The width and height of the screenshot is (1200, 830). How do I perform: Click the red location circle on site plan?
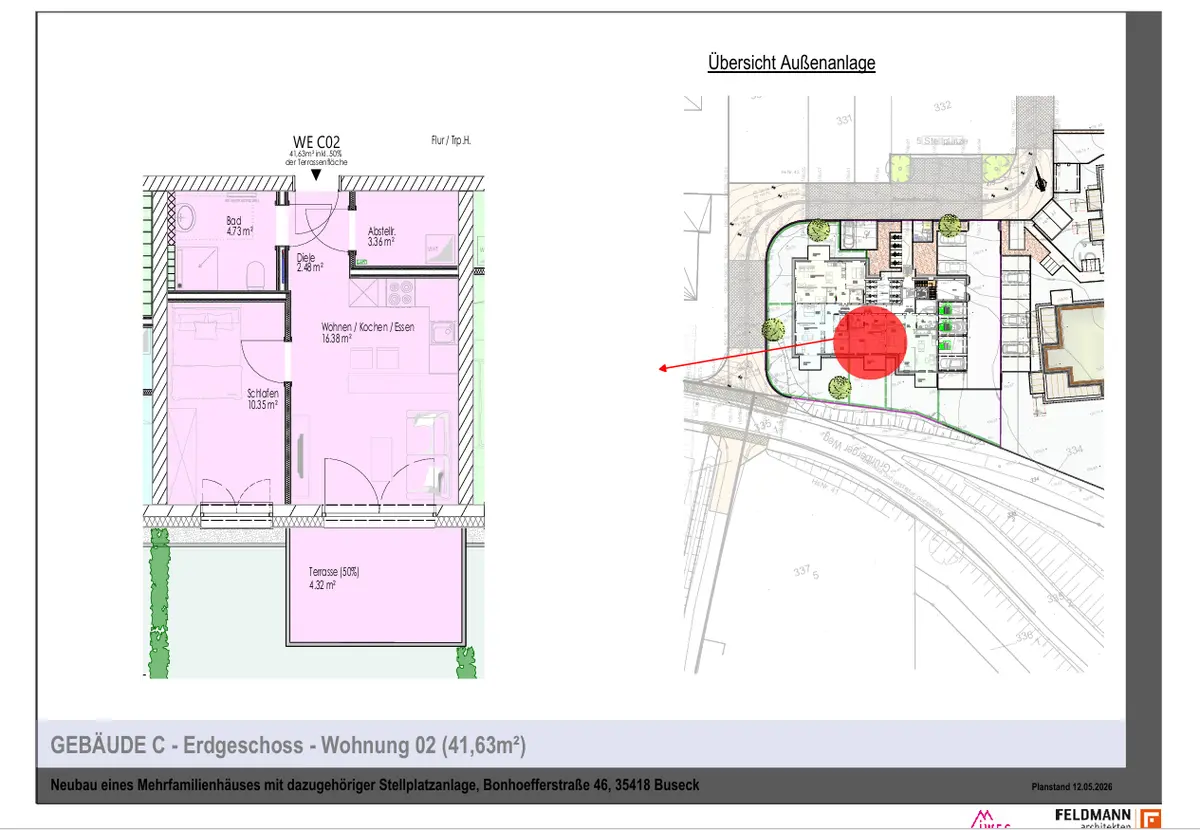tap(870, 342)
